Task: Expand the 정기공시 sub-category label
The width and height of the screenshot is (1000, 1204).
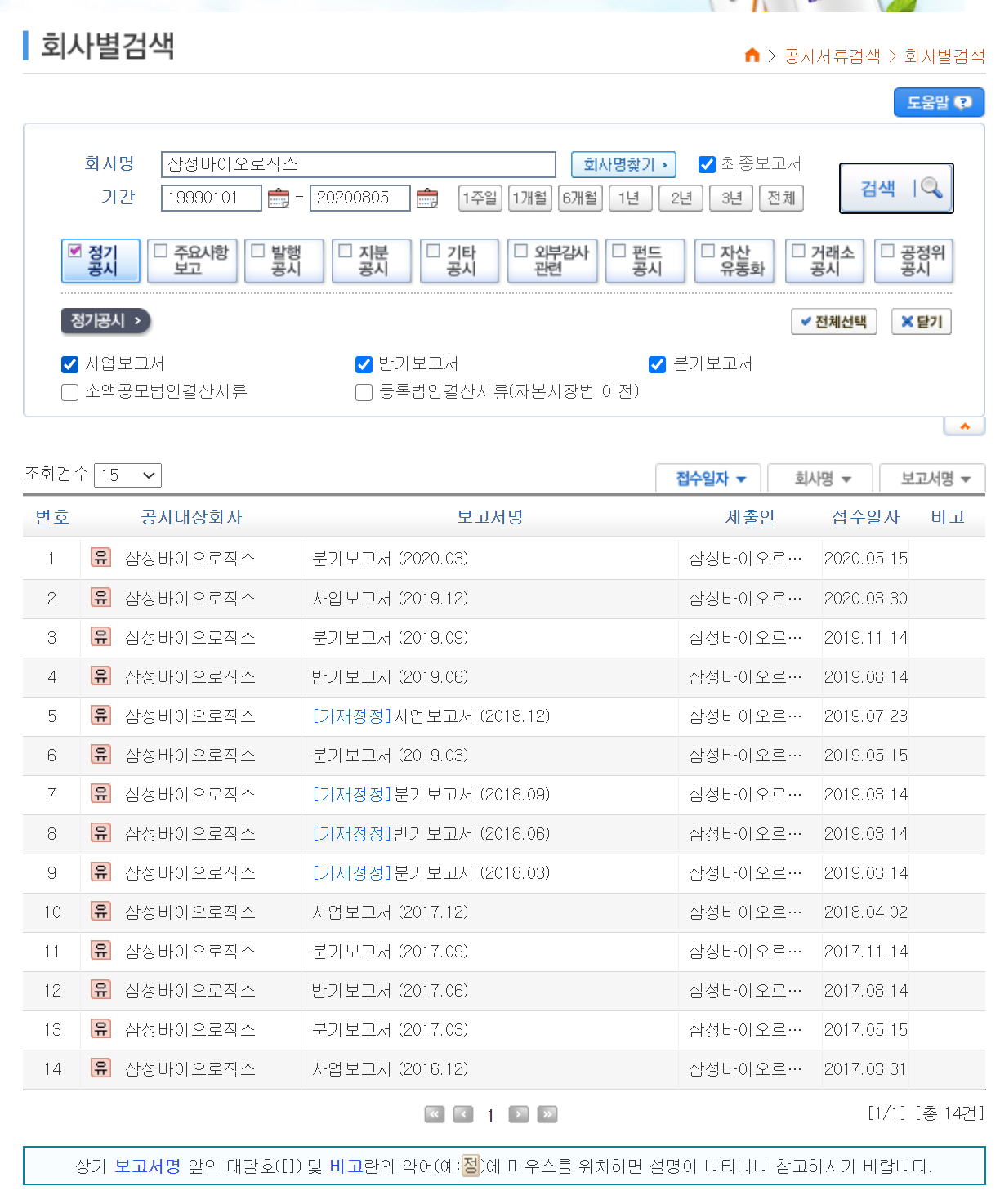Action: click(x=106, y=321)
